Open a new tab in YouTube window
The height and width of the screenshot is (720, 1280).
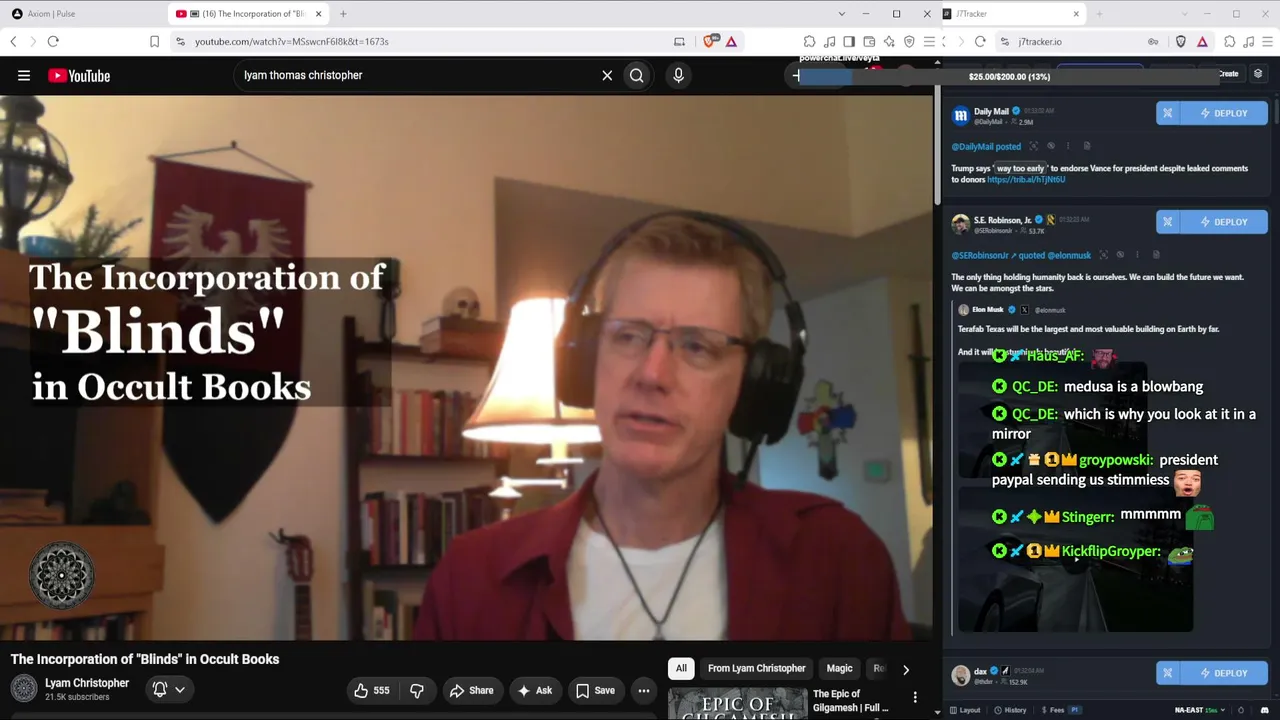(x=343, y=14)
